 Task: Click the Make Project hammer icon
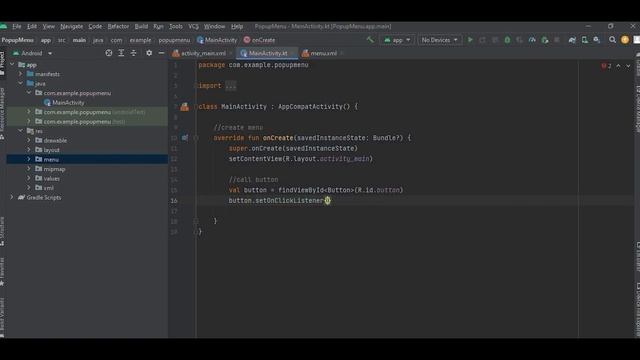370,40
